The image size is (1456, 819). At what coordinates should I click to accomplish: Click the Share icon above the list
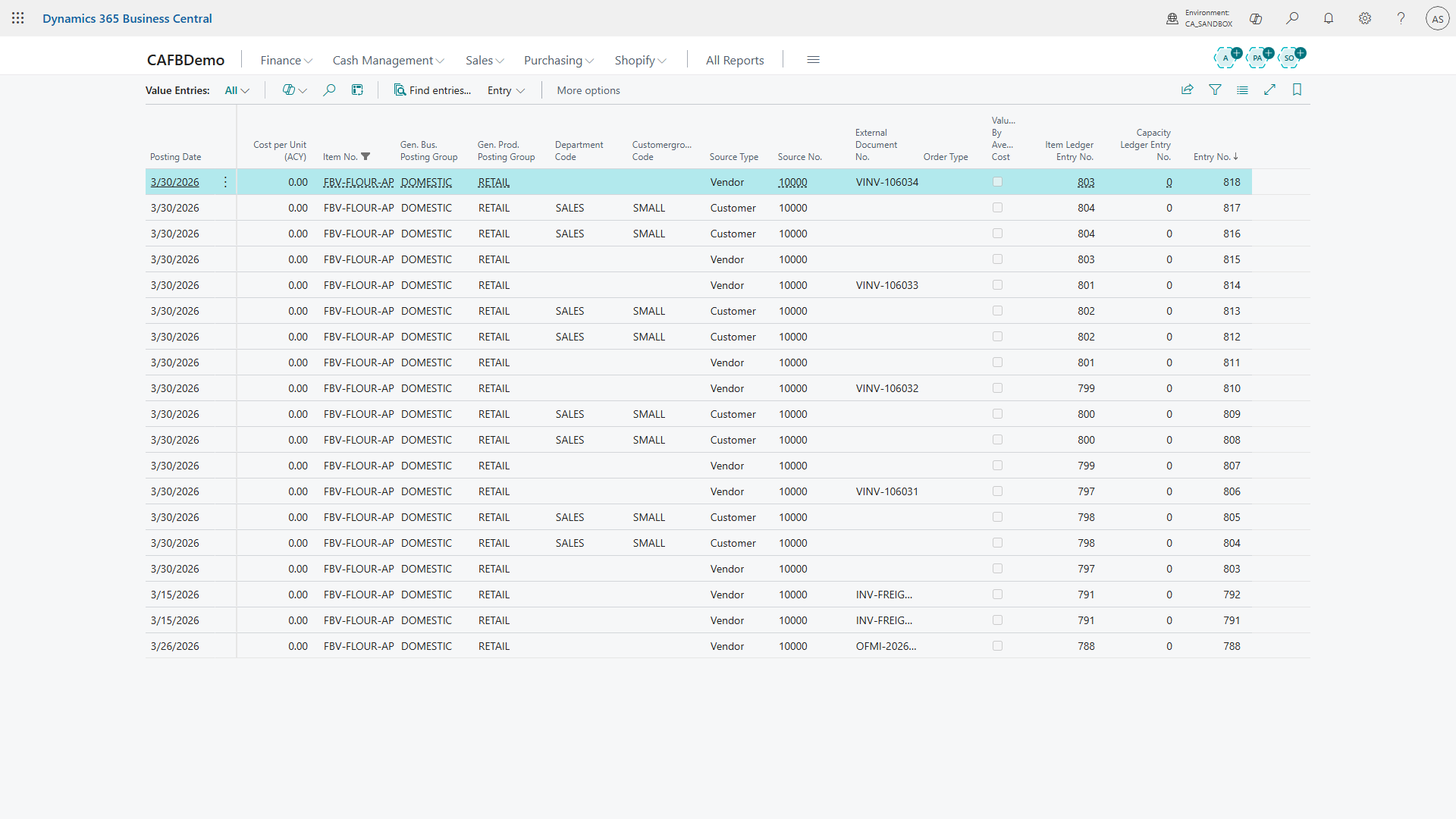tap(1188, 89)
